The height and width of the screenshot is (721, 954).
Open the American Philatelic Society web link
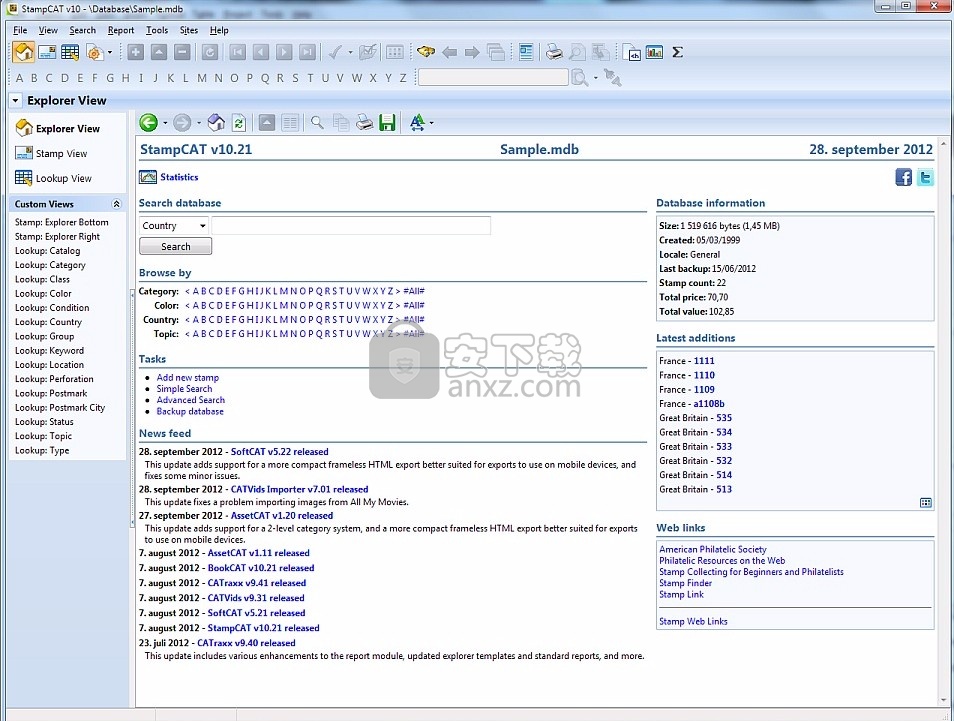click(x=712, y=549)
